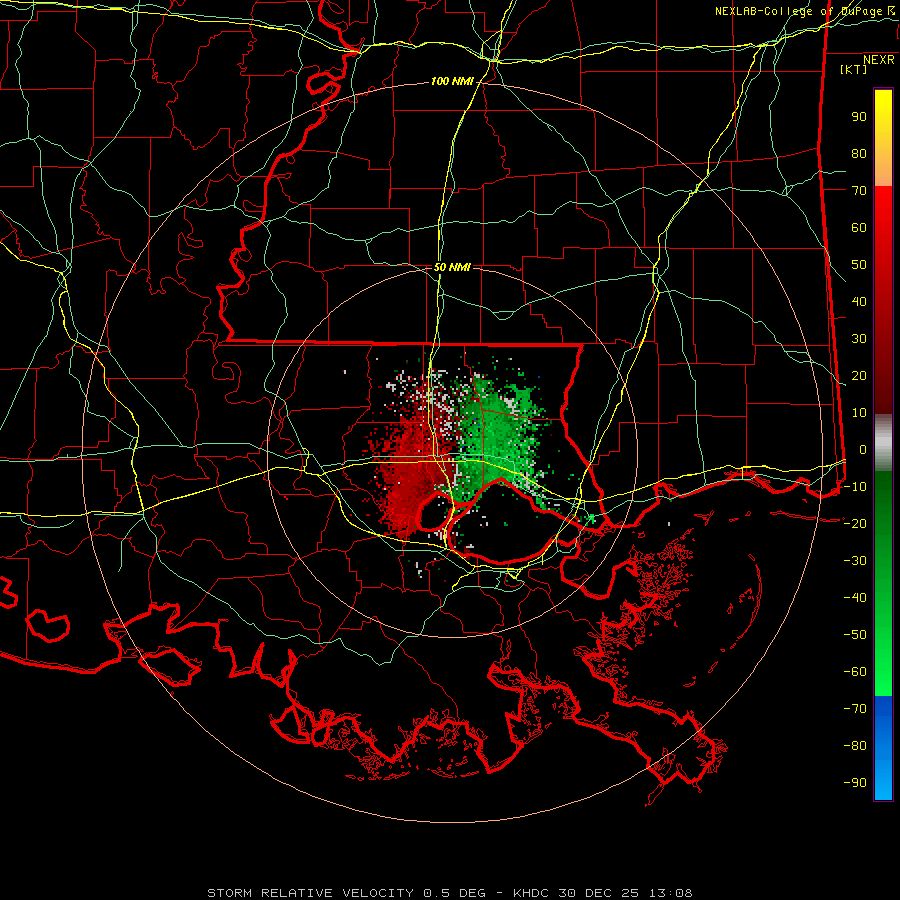Click the 0 value on the velocity scale
Image resolution: width=900 pixels, height=900 pixels.
tap(863, 450)
